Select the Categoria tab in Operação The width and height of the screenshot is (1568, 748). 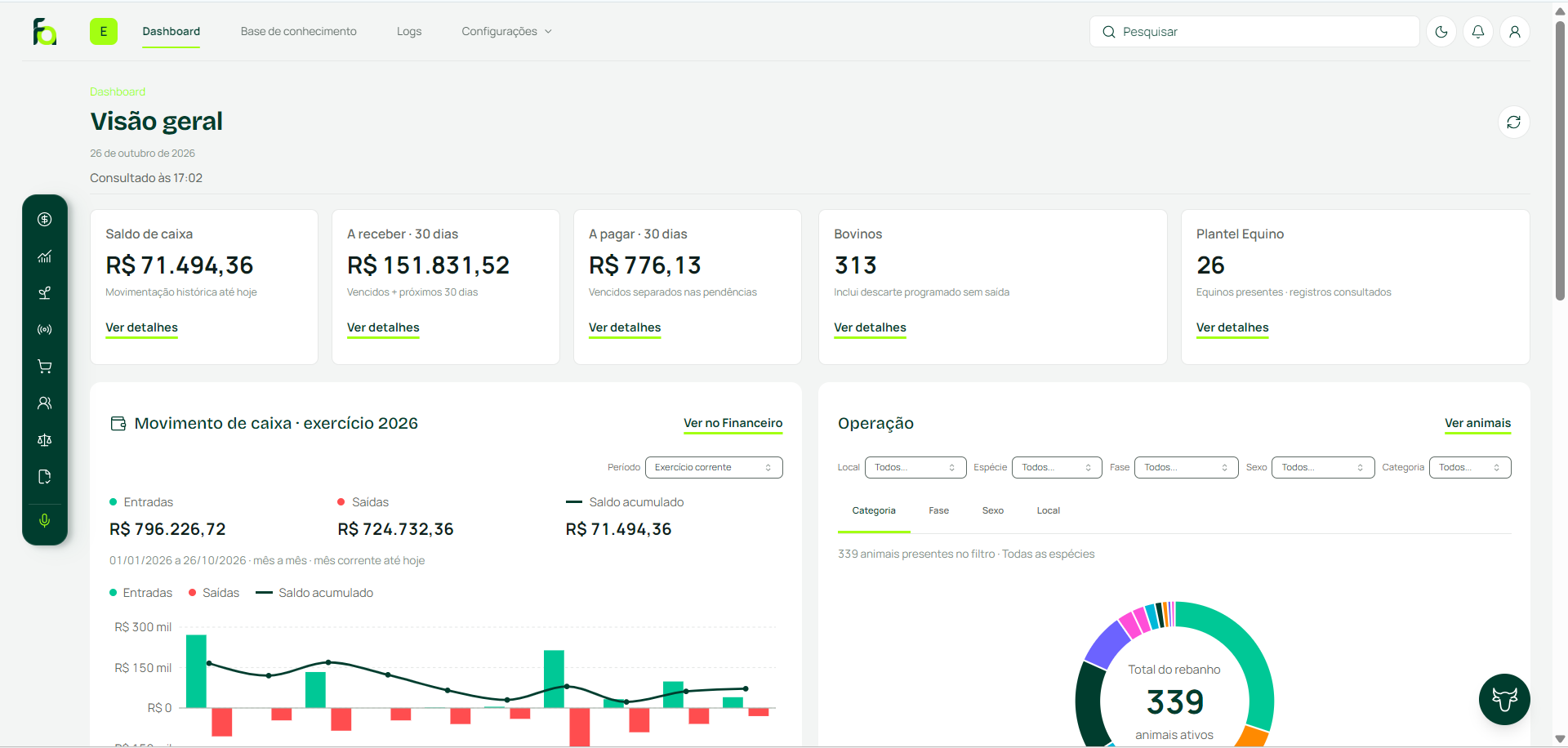pyautogui.click(x=874, y=511)
